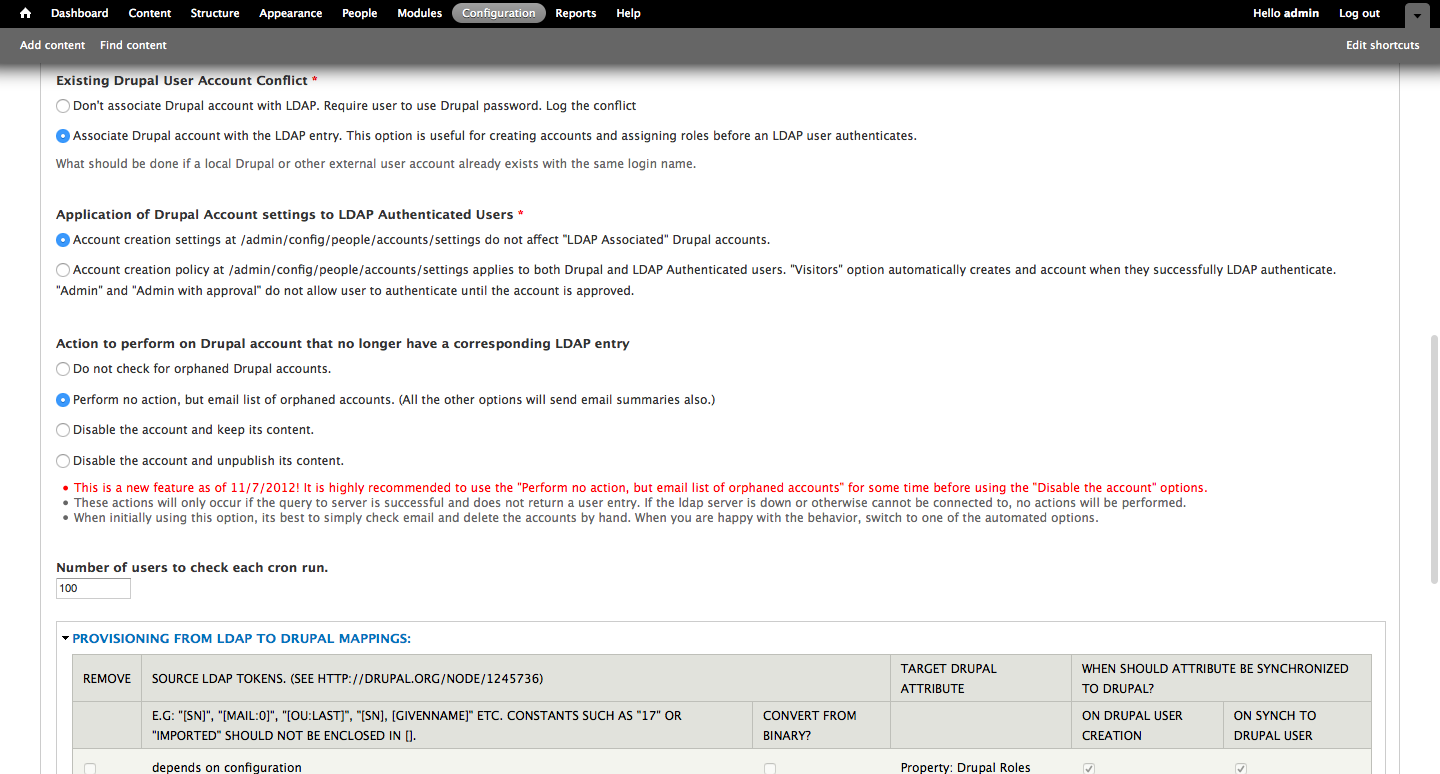Click the Add content shortcut
The height and width of the screenshot is (774, 1440).
53,45
